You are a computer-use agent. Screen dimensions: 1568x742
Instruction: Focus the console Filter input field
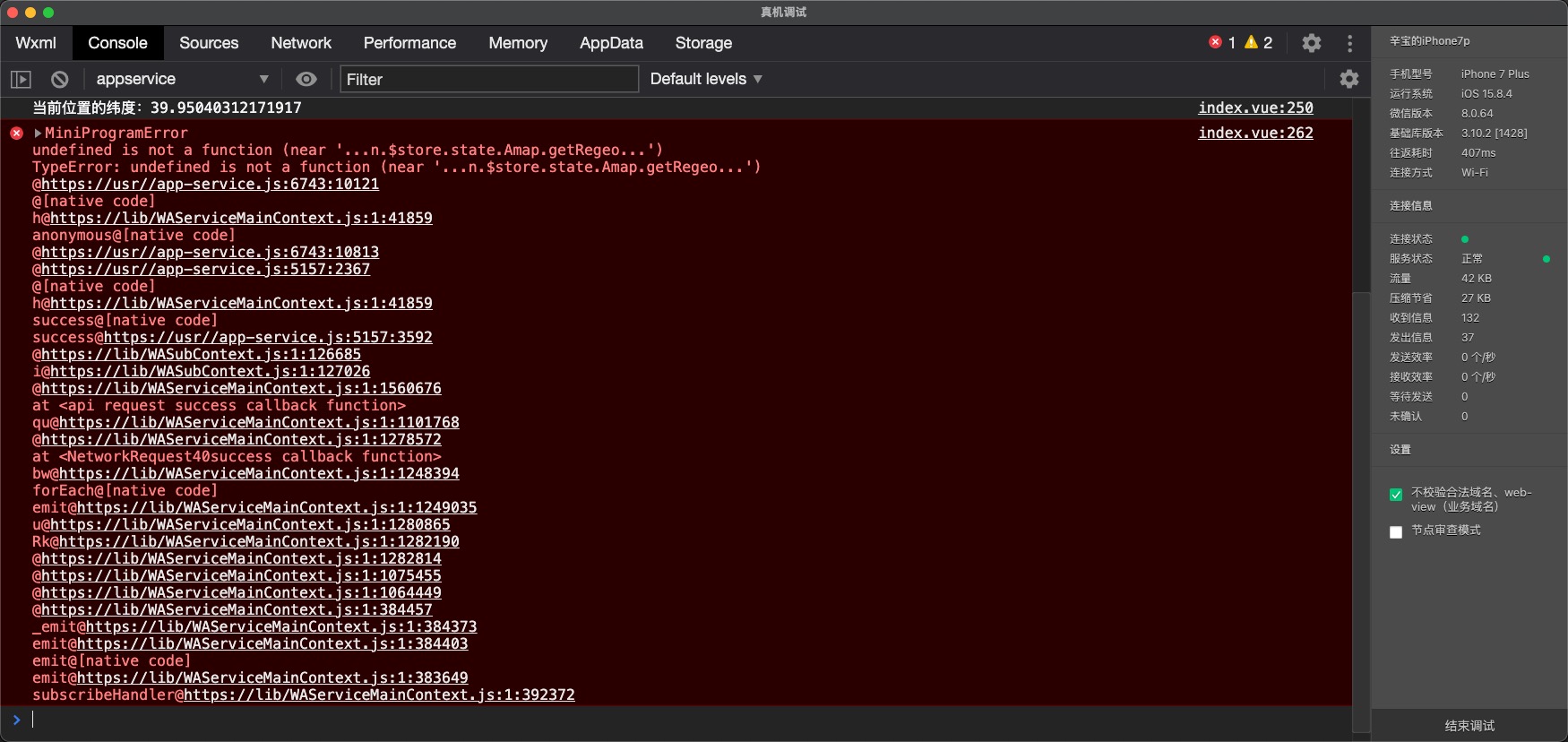pyautogui.click(x=489, y=80)
